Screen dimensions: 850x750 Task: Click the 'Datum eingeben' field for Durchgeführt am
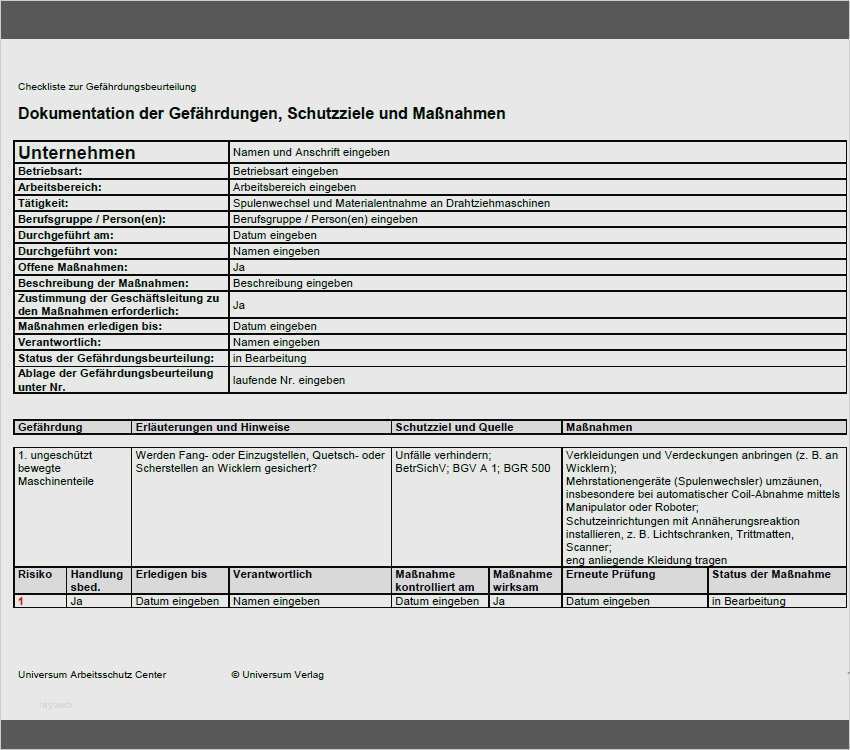(537, 235)
